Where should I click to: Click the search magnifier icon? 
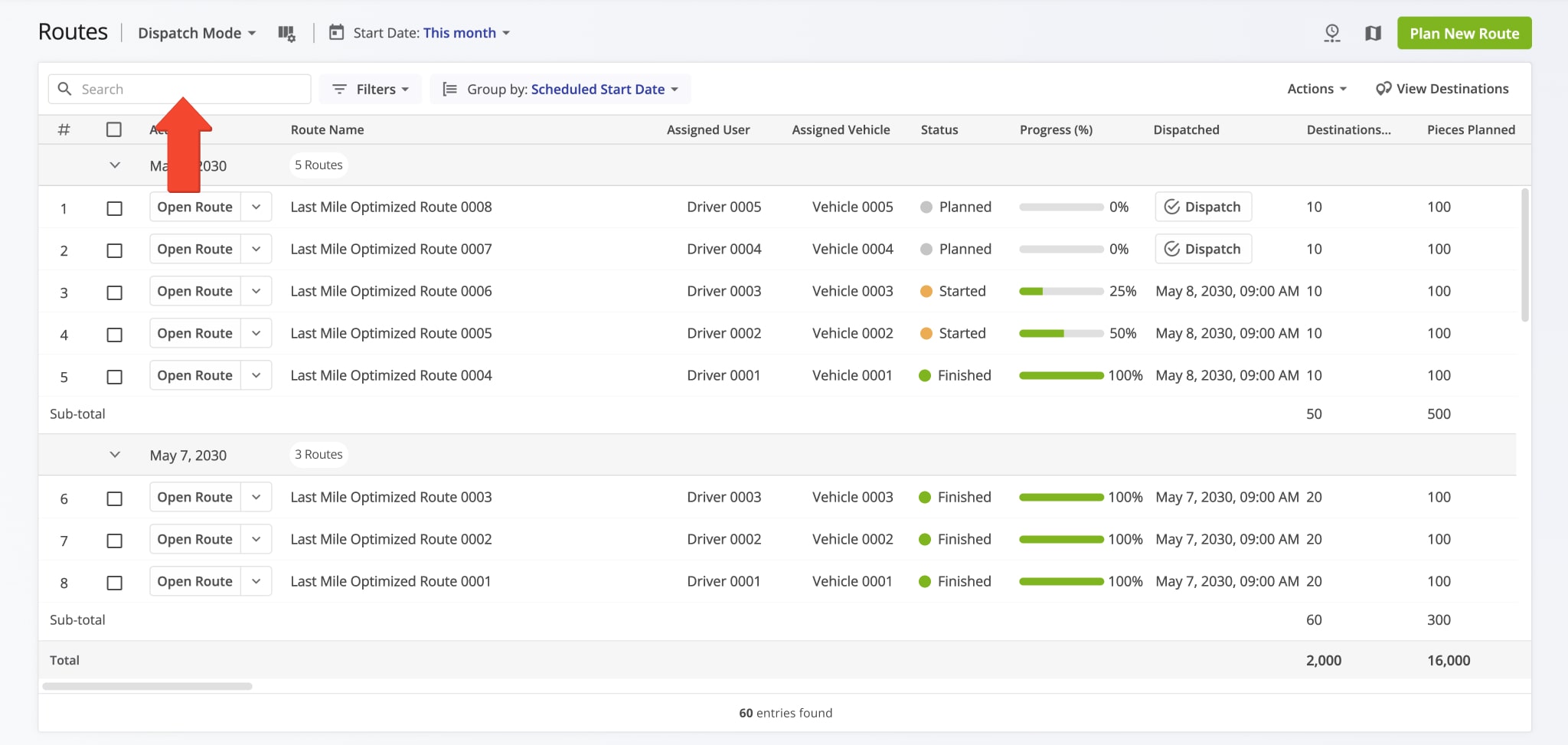click(x=65, y=89)
